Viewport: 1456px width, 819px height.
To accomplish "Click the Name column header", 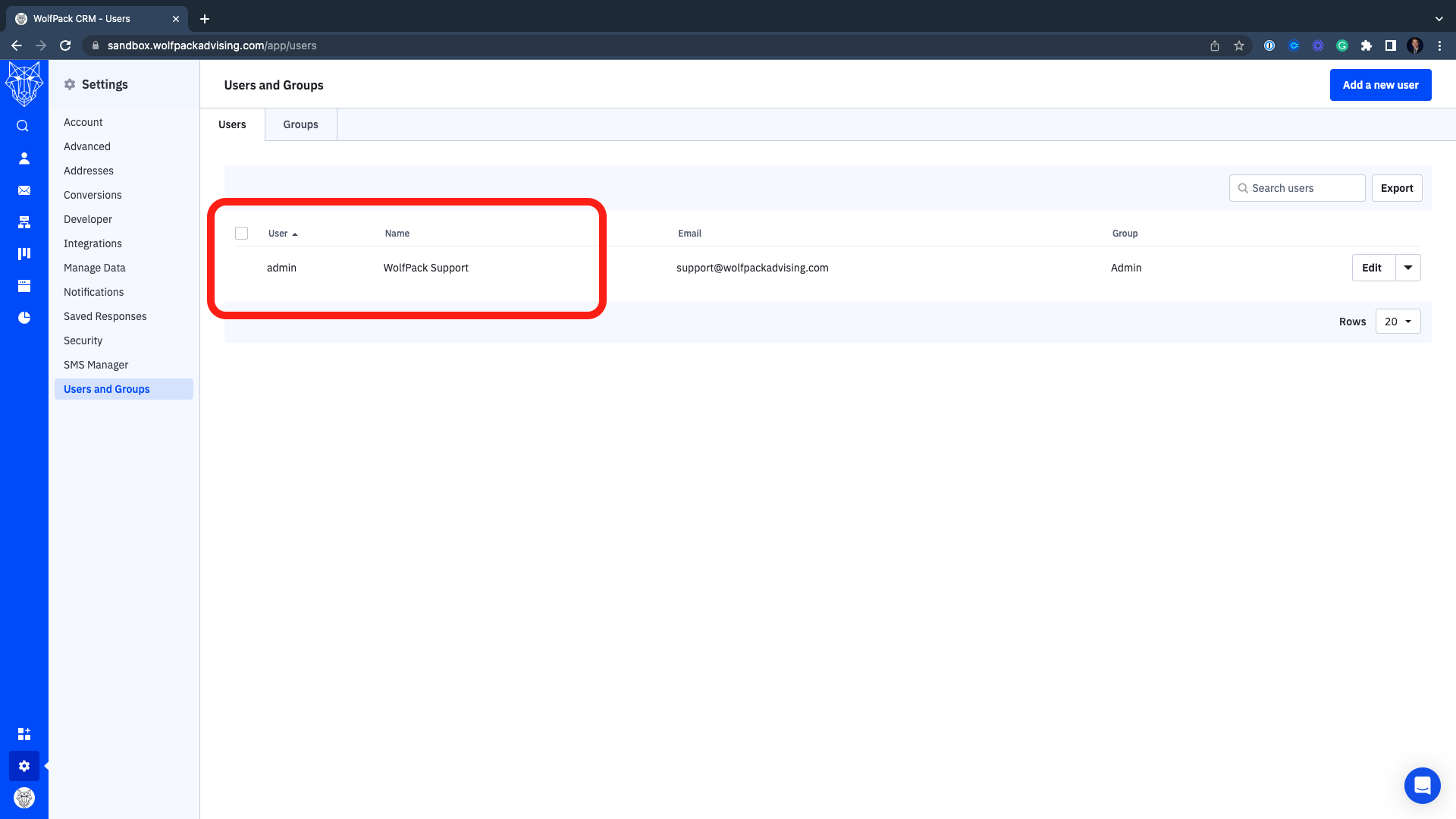I will [x=397, y=234].
